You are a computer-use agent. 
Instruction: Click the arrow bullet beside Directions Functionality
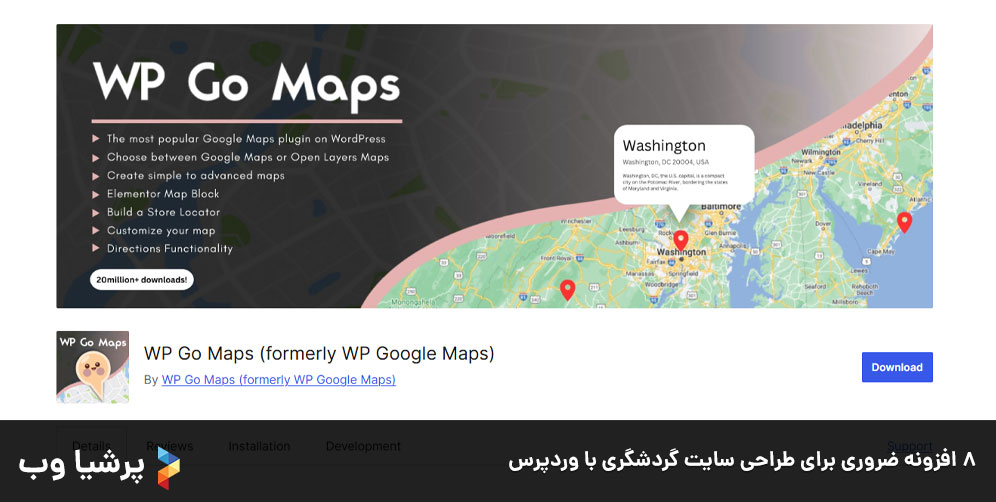[96, 249]
